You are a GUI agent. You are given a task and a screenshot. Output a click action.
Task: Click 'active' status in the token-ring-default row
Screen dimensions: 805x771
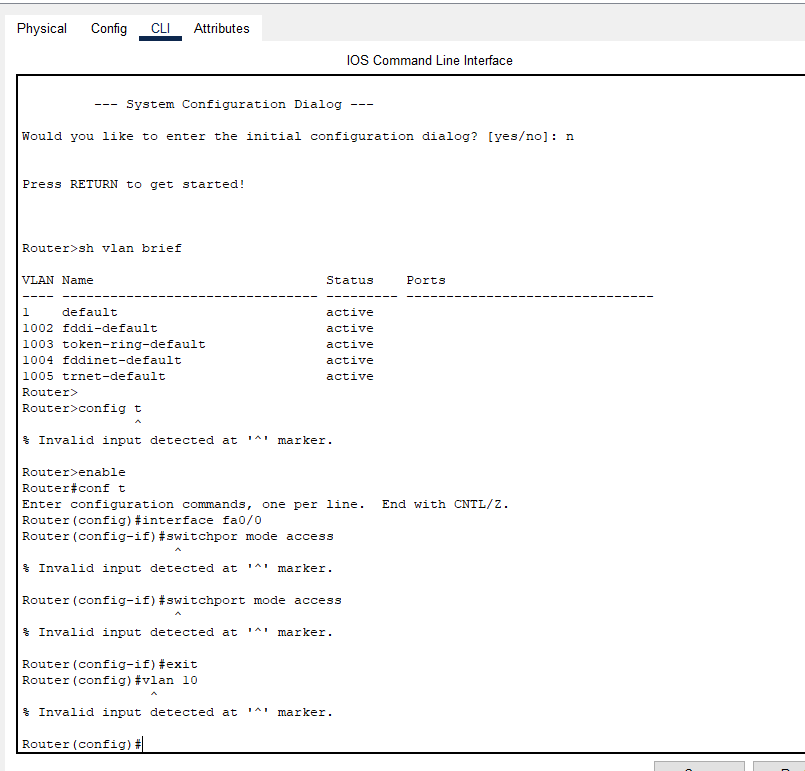(350, 344)
